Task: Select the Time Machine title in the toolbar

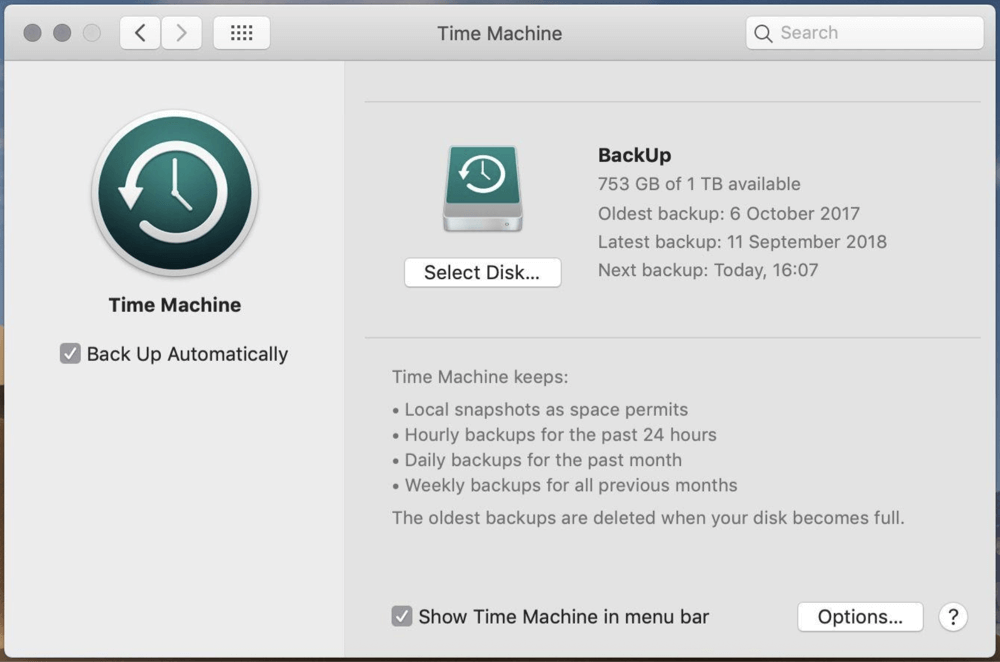Action: point(498,33)
